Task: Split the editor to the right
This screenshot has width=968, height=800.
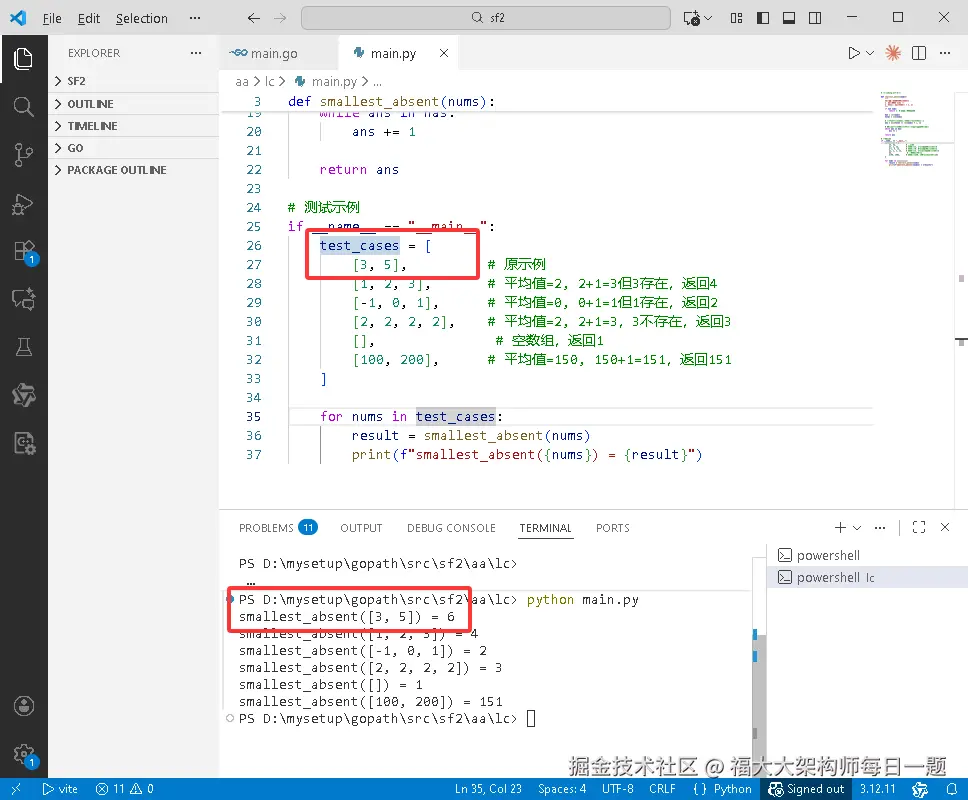Action: (919, 53)
